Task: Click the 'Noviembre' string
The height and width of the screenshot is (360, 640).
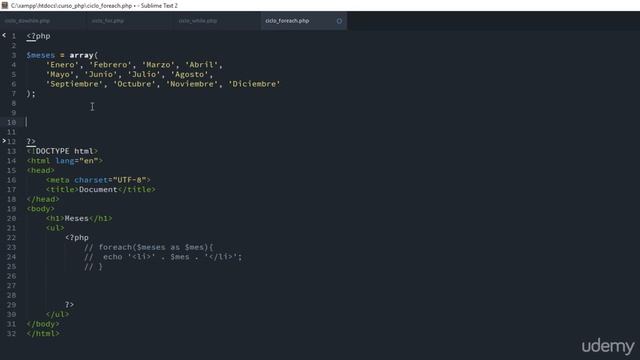Action: click(192, 84)
